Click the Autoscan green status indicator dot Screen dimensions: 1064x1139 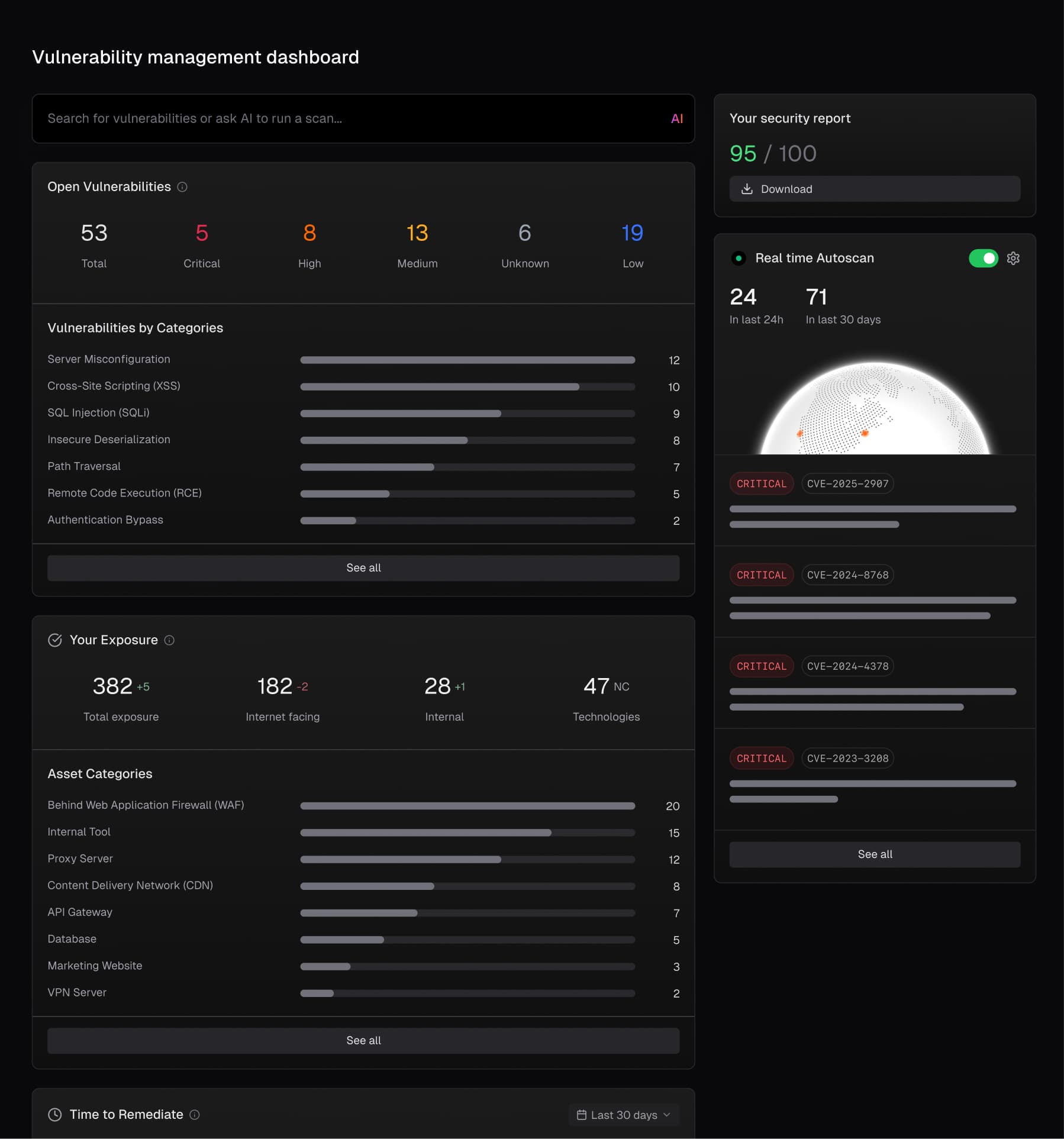point(738,259)
